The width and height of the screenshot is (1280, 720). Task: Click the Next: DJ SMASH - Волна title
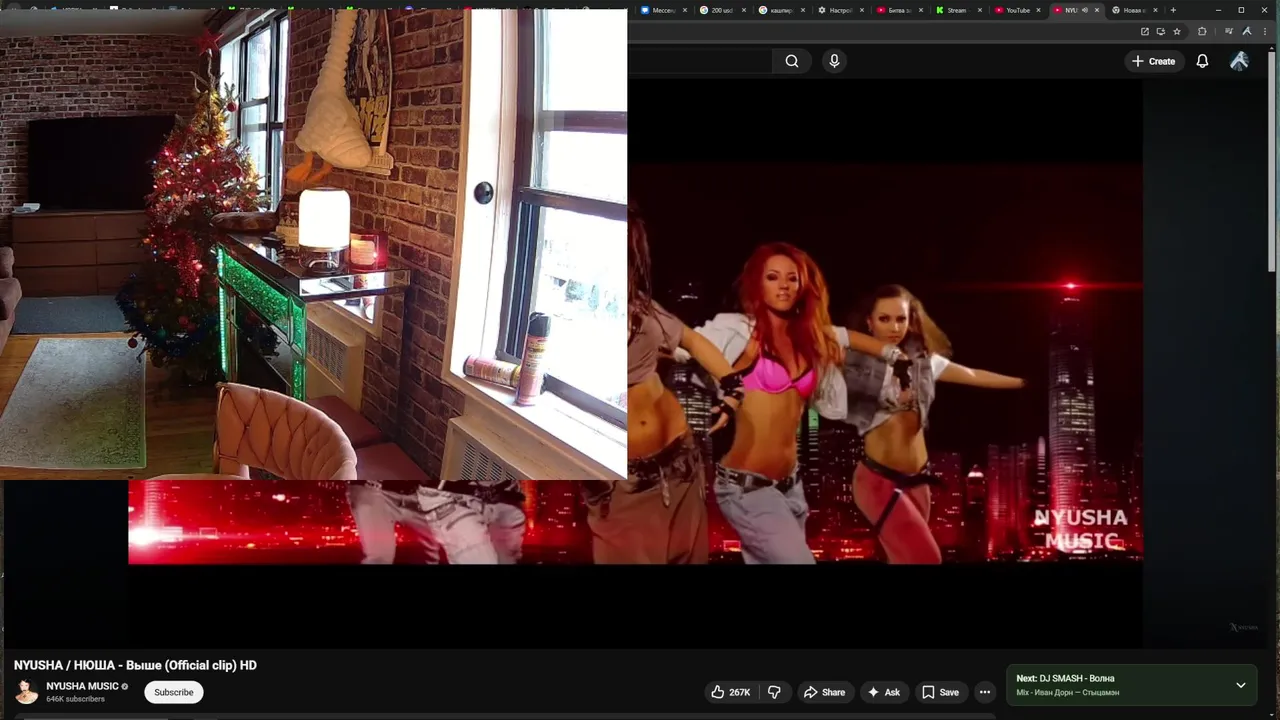click(x=1065, y=678)
